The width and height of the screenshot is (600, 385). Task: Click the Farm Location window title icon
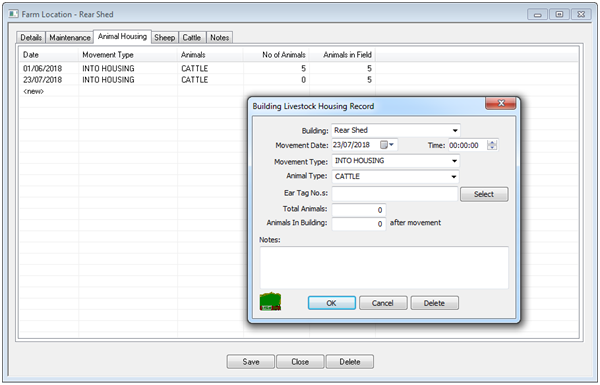[x=14, y=14]
